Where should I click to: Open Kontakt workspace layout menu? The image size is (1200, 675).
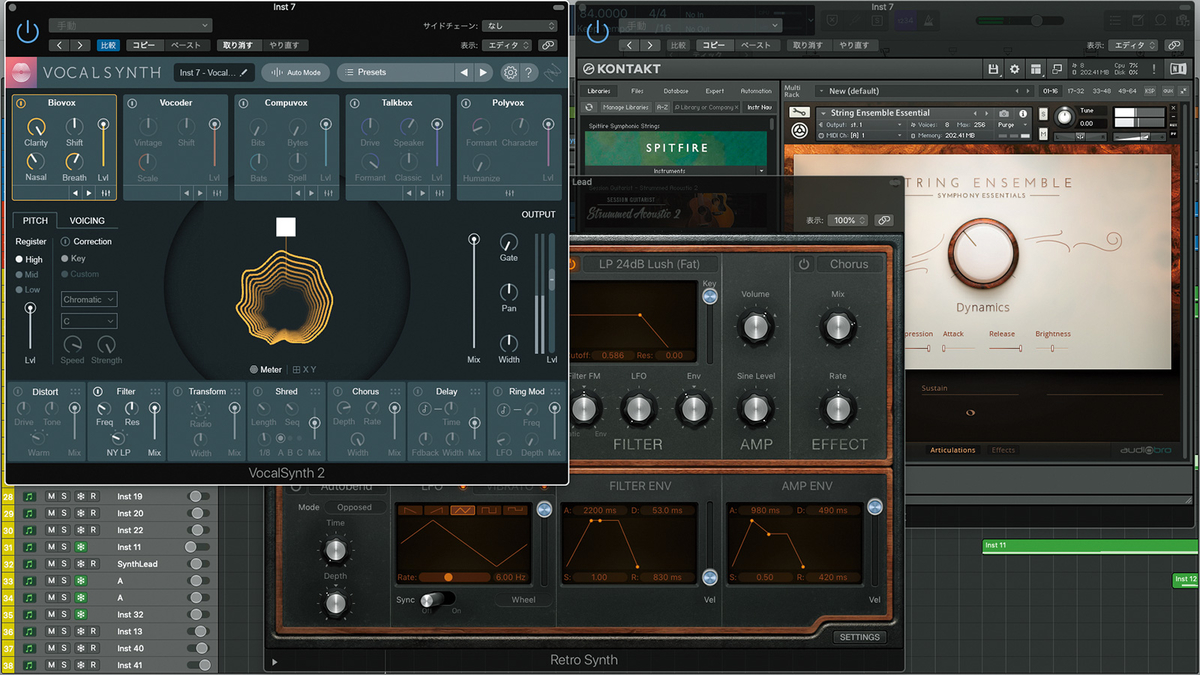[1037, 69]
